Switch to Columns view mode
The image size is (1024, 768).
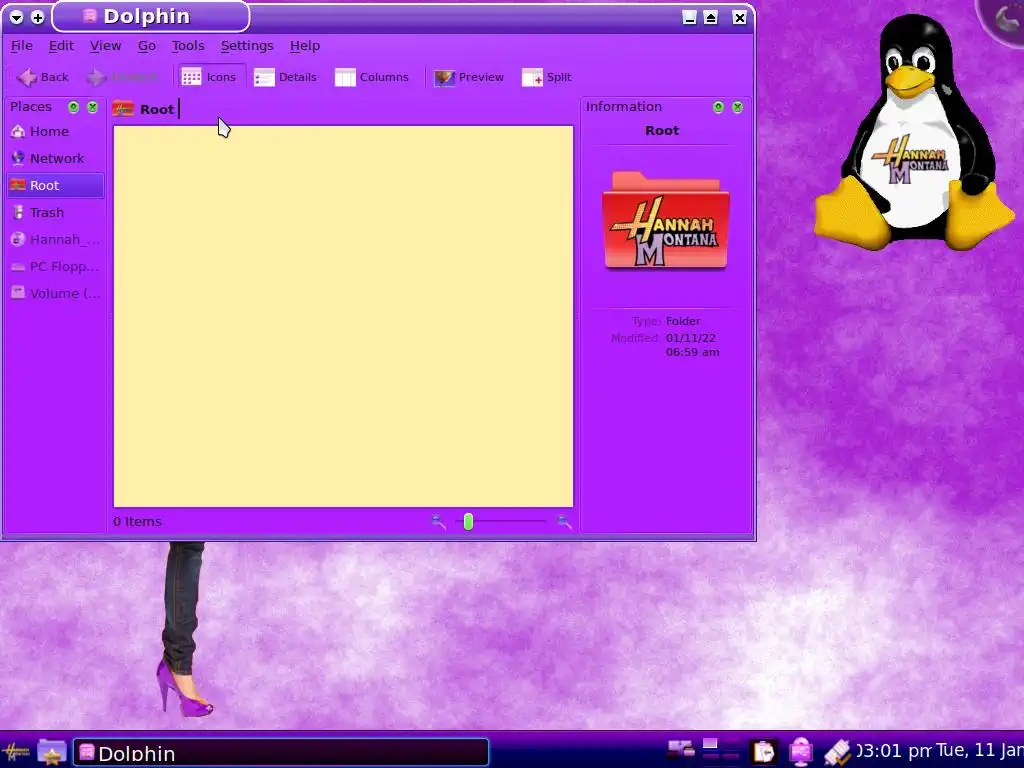point(372,77)
